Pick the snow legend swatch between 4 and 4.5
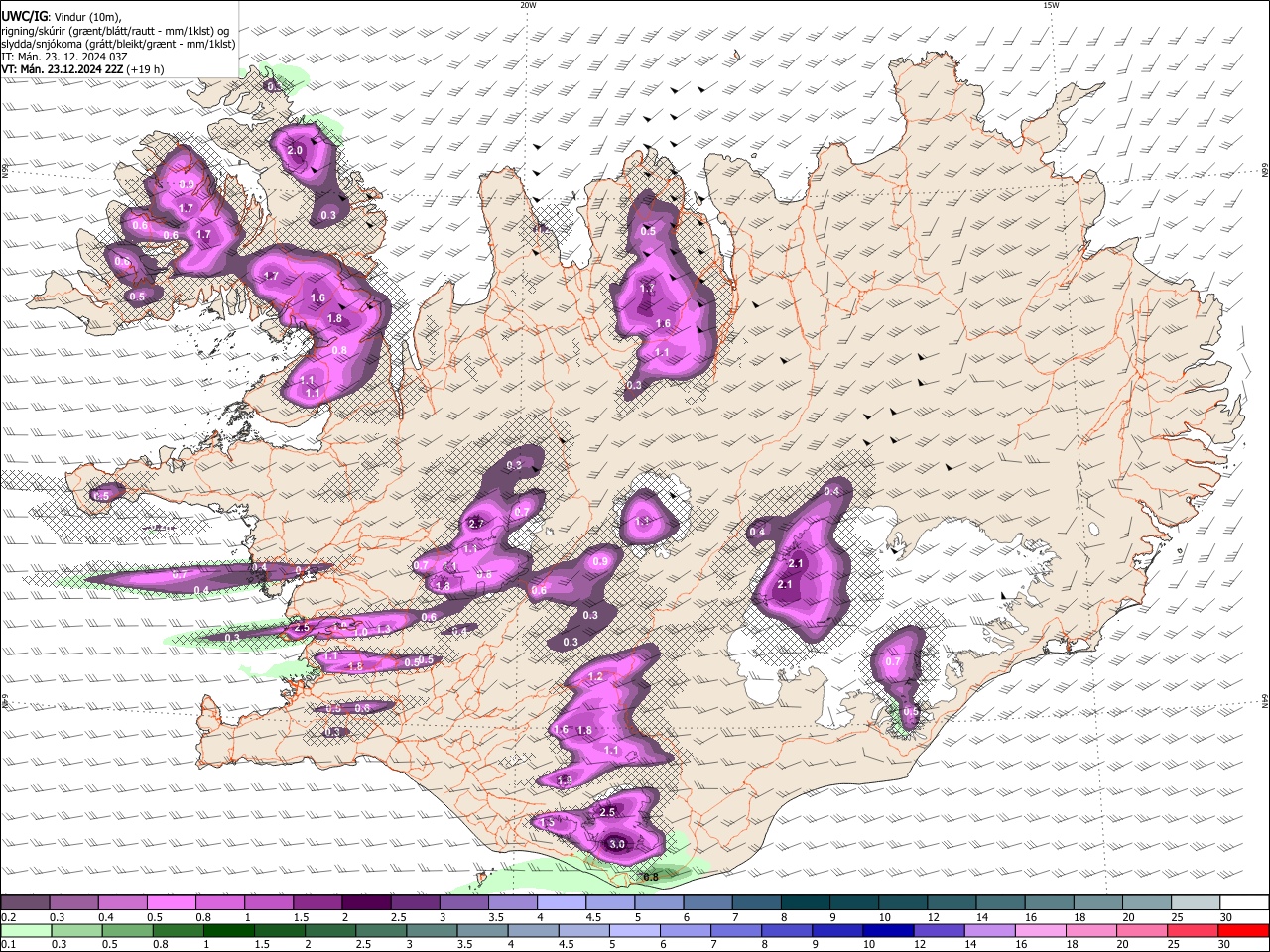This screenshot has height=952, width=1270. pyautogui.click(x=561, y=903)
